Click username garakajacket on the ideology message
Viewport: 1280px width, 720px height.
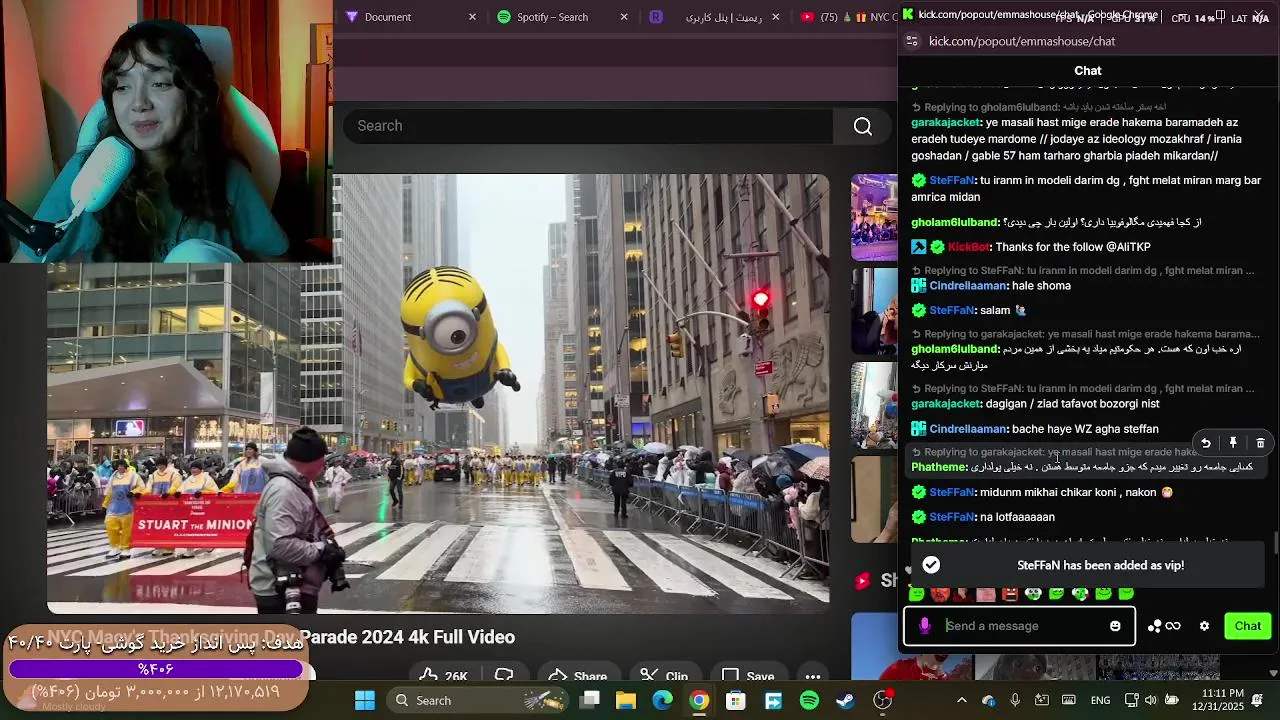coord(946,123)
